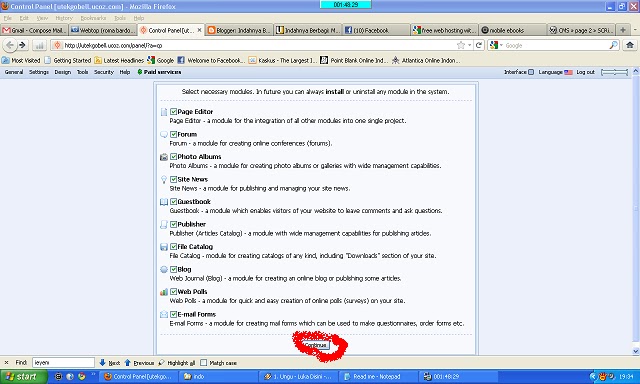640x384 pixels.
Task: Click the File Catalog disk icon
Action: (164, 247)
